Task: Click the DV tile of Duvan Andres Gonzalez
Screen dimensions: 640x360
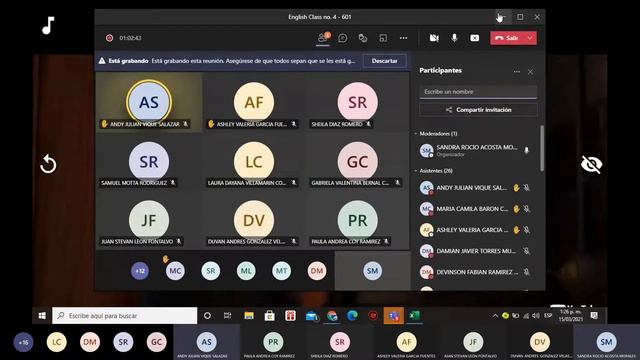Action: click(254, 221)
